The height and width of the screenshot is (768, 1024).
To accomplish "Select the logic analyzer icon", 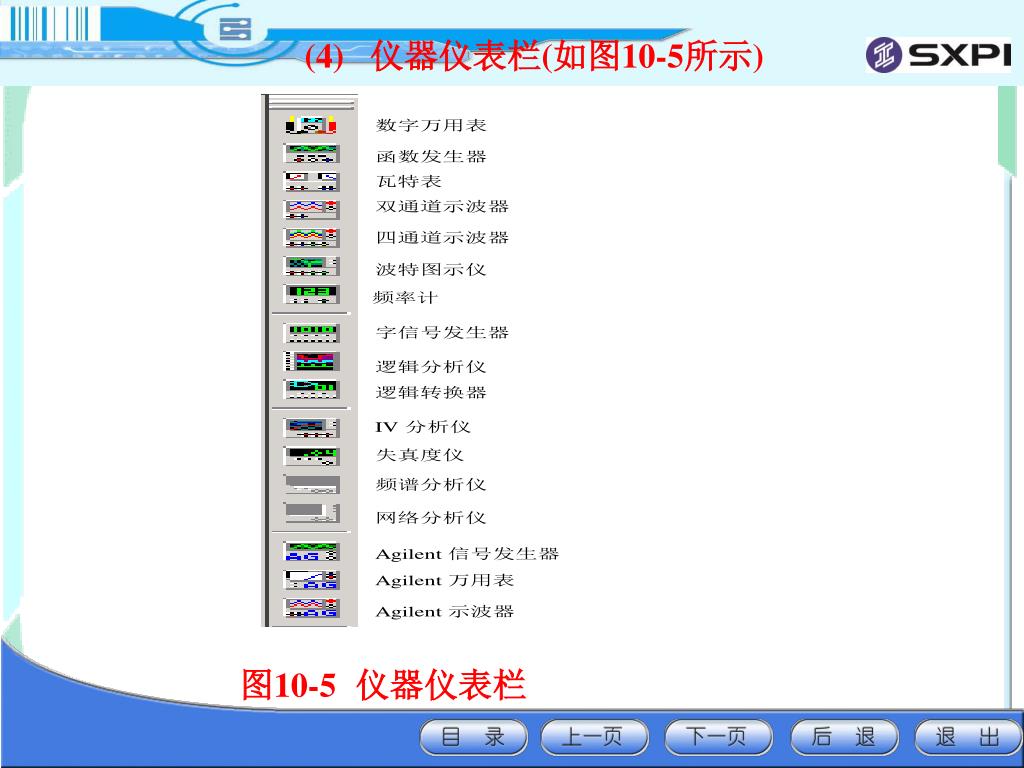I will (311, 361).
